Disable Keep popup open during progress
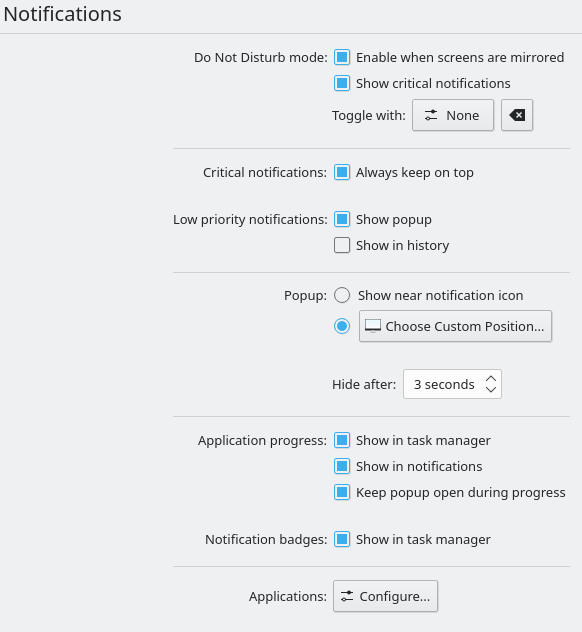The image size is (582, 632). coord(342,493)
